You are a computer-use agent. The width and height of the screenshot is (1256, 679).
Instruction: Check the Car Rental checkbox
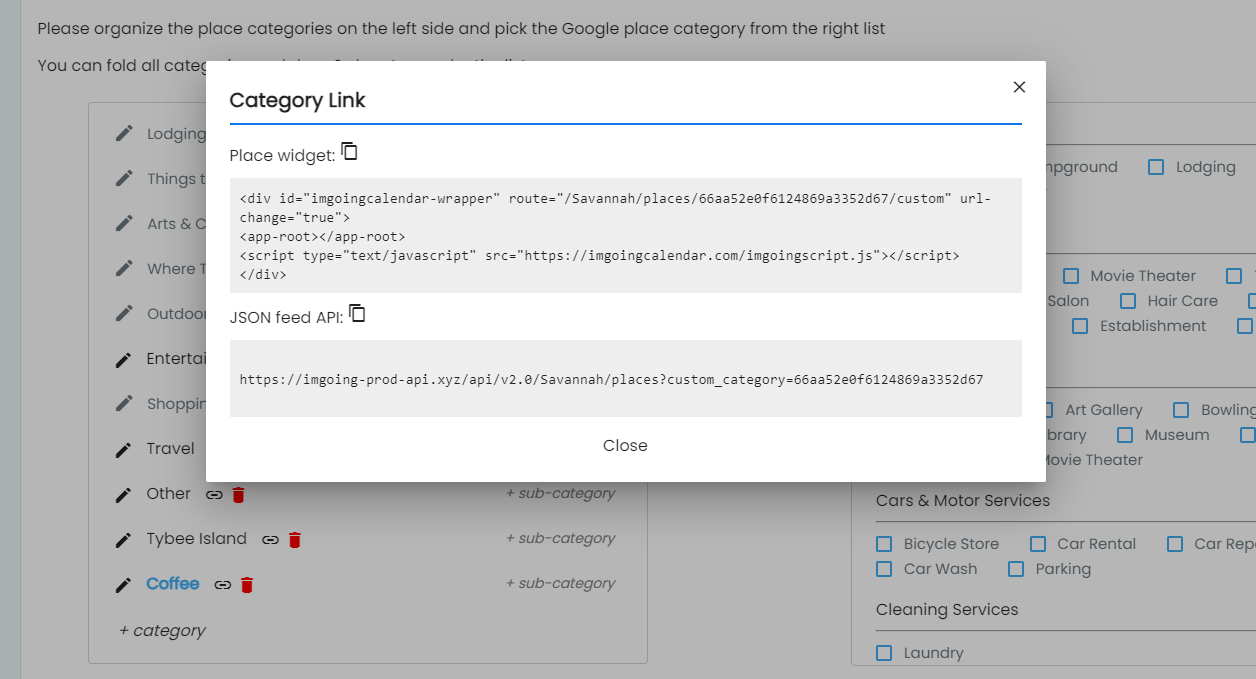(x=1038, y=544)
